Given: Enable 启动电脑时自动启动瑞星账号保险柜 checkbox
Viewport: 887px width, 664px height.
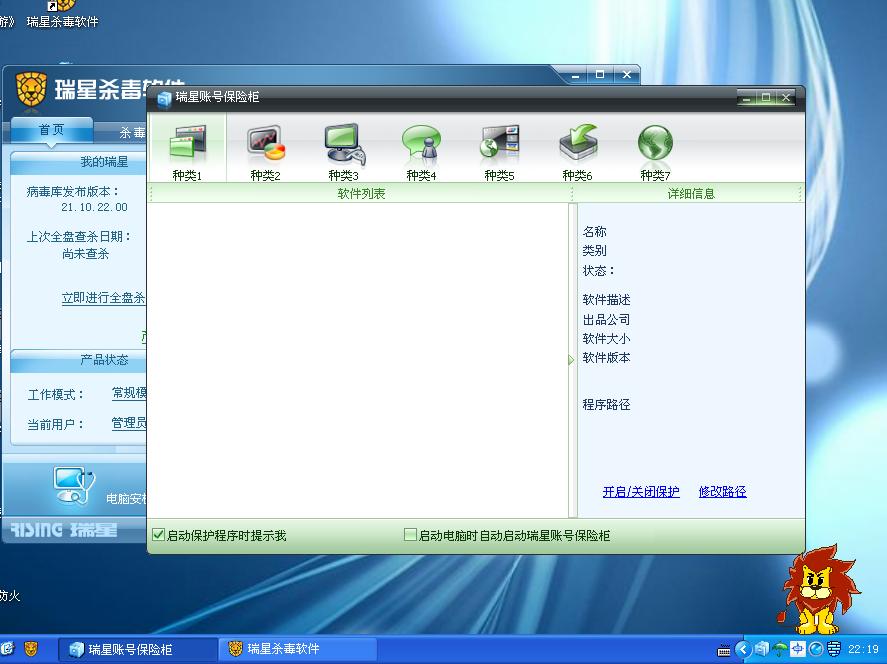Looking at the screenshot, I should (x=410, y=536).
